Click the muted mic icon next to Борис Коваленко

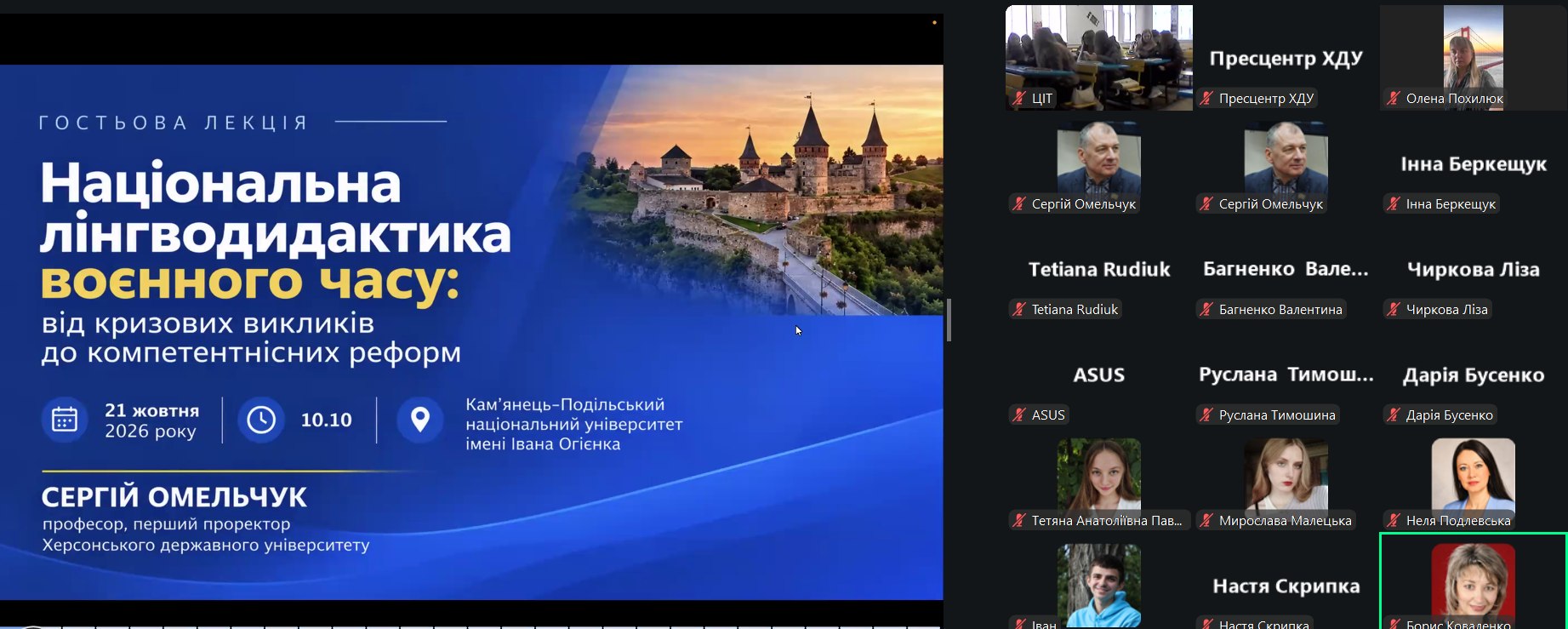coord(1394,624)
